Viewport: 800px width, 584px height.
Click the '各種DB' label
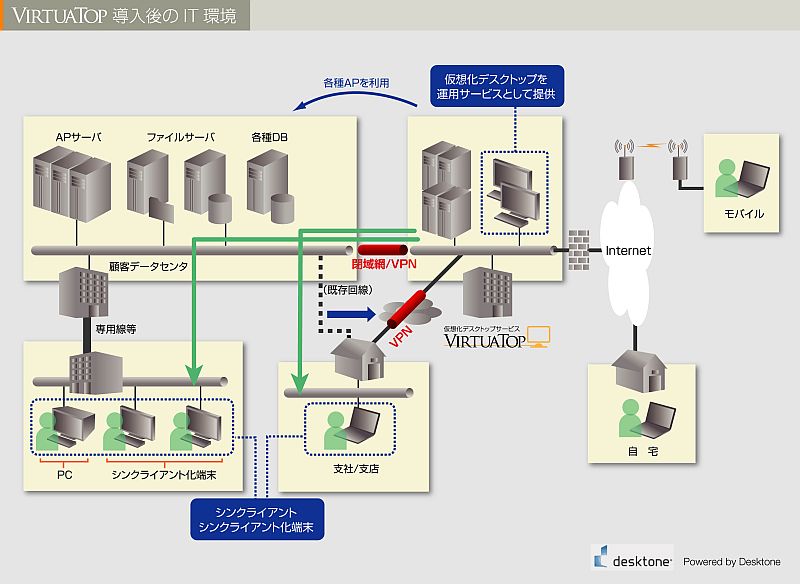tap(269, 137)
